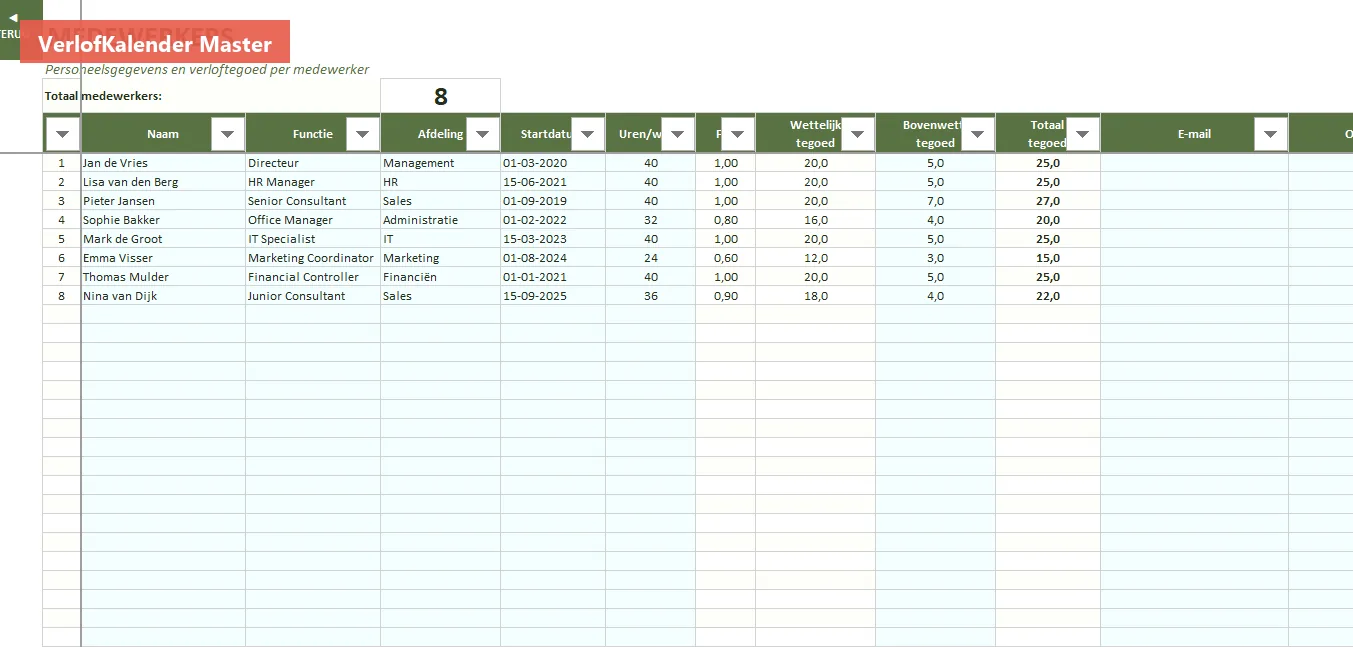Select the empty E-mail cell for Jan de Vries

(x=1195, y=163)
